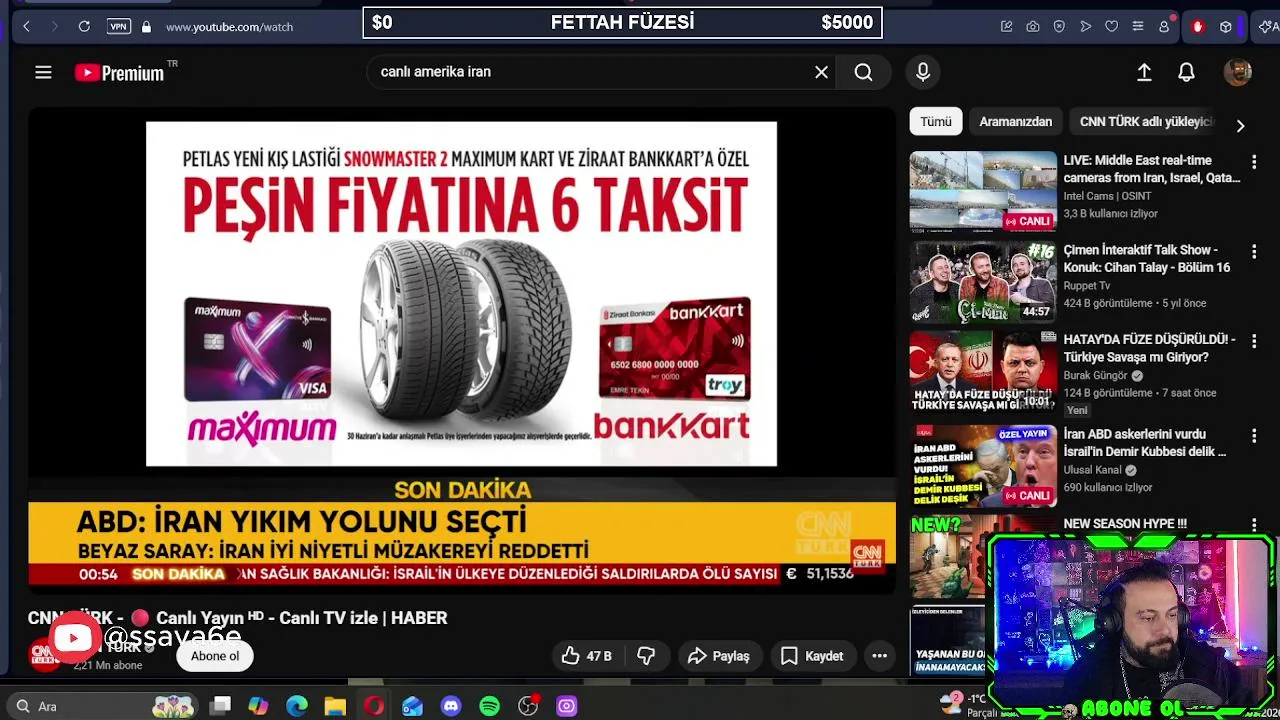
Task: Open the 'NEW SEASON HYPE !!!' video
Action: pyautogui.click(x=1125, y=524)
